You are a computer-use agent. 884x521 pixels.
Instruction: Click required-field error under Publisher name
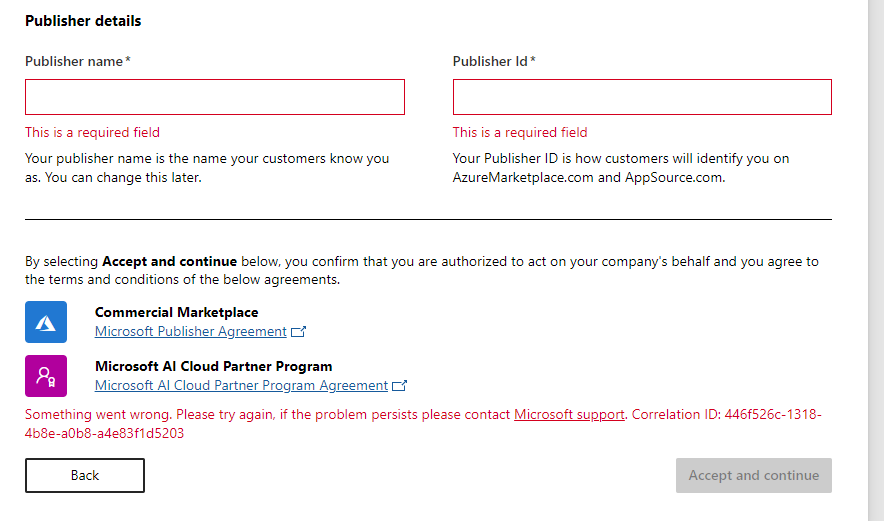(92, 133)
